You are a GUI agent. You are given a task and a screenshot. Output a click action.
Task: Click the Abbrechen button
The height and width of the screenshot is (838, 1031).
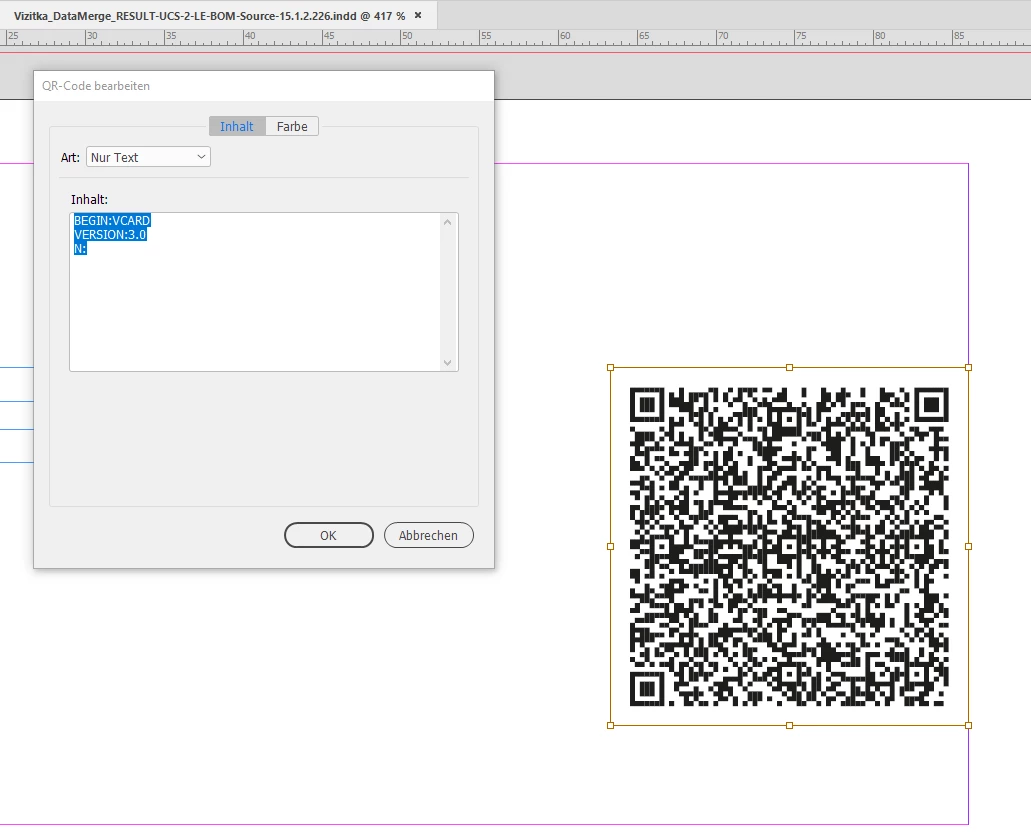point(428,535)
